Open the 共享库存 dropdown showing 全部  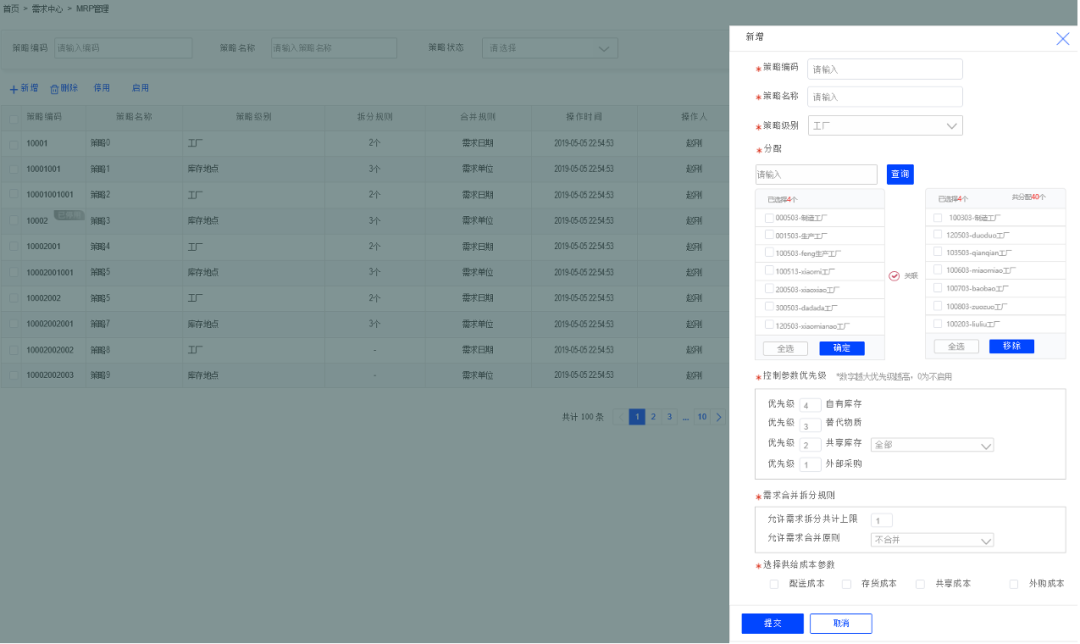click(932, 446)
